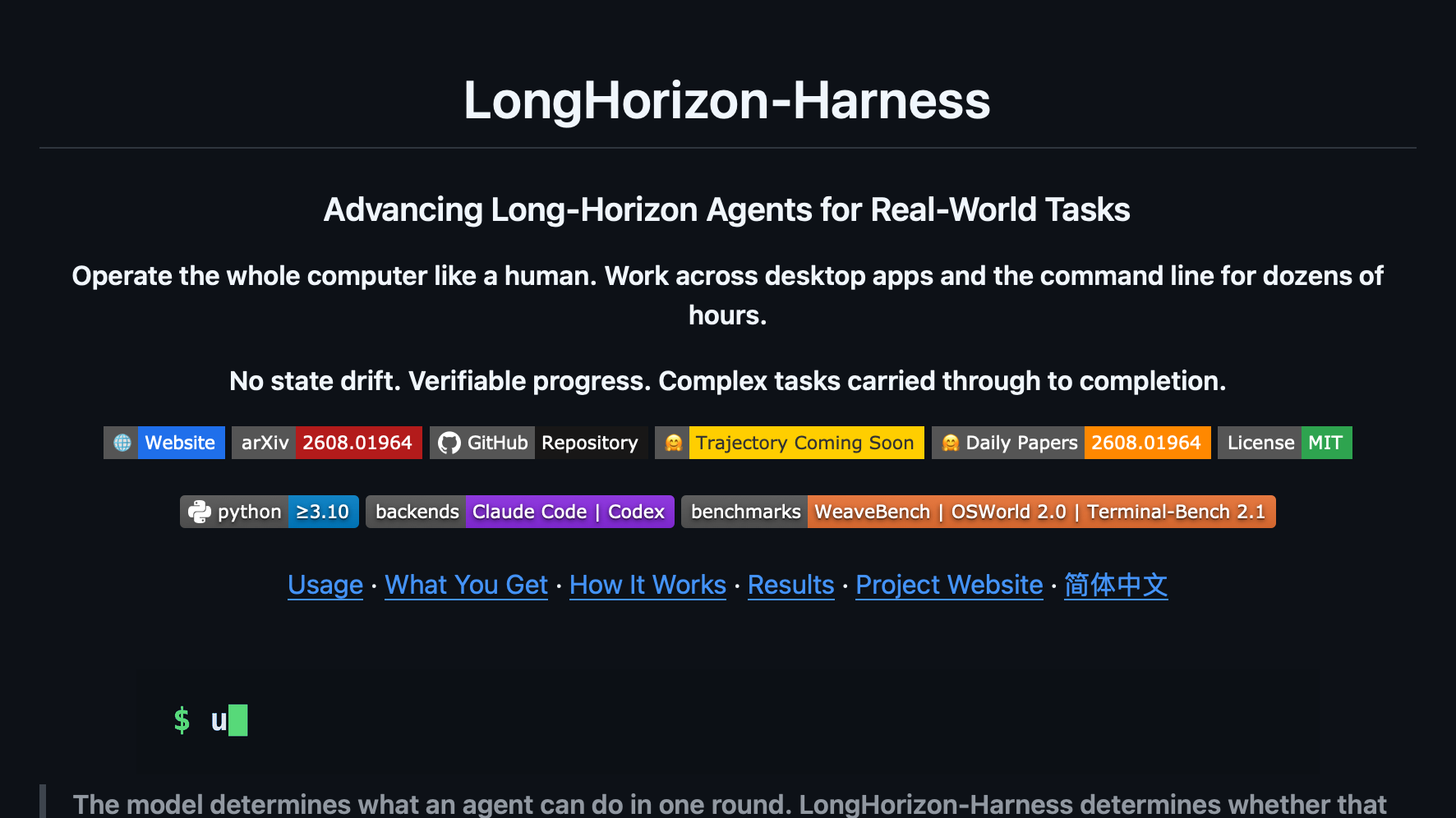Click the License MIT badge
Viewport: 1456px width, 818px height.
click(1285, 443)
